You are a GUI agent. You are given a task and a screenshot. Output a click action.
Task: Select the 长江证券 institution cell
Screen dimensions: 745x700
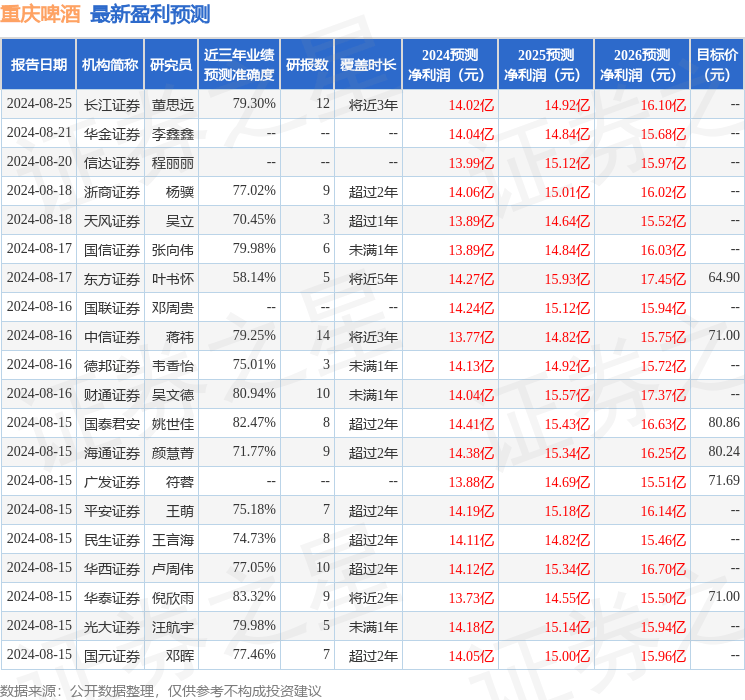coord(112,105)
